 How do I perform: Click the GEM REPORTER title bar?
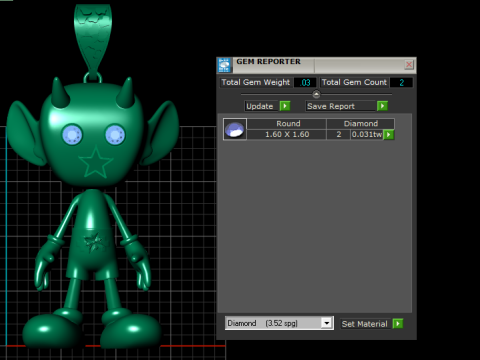click(x=316, y=65)
